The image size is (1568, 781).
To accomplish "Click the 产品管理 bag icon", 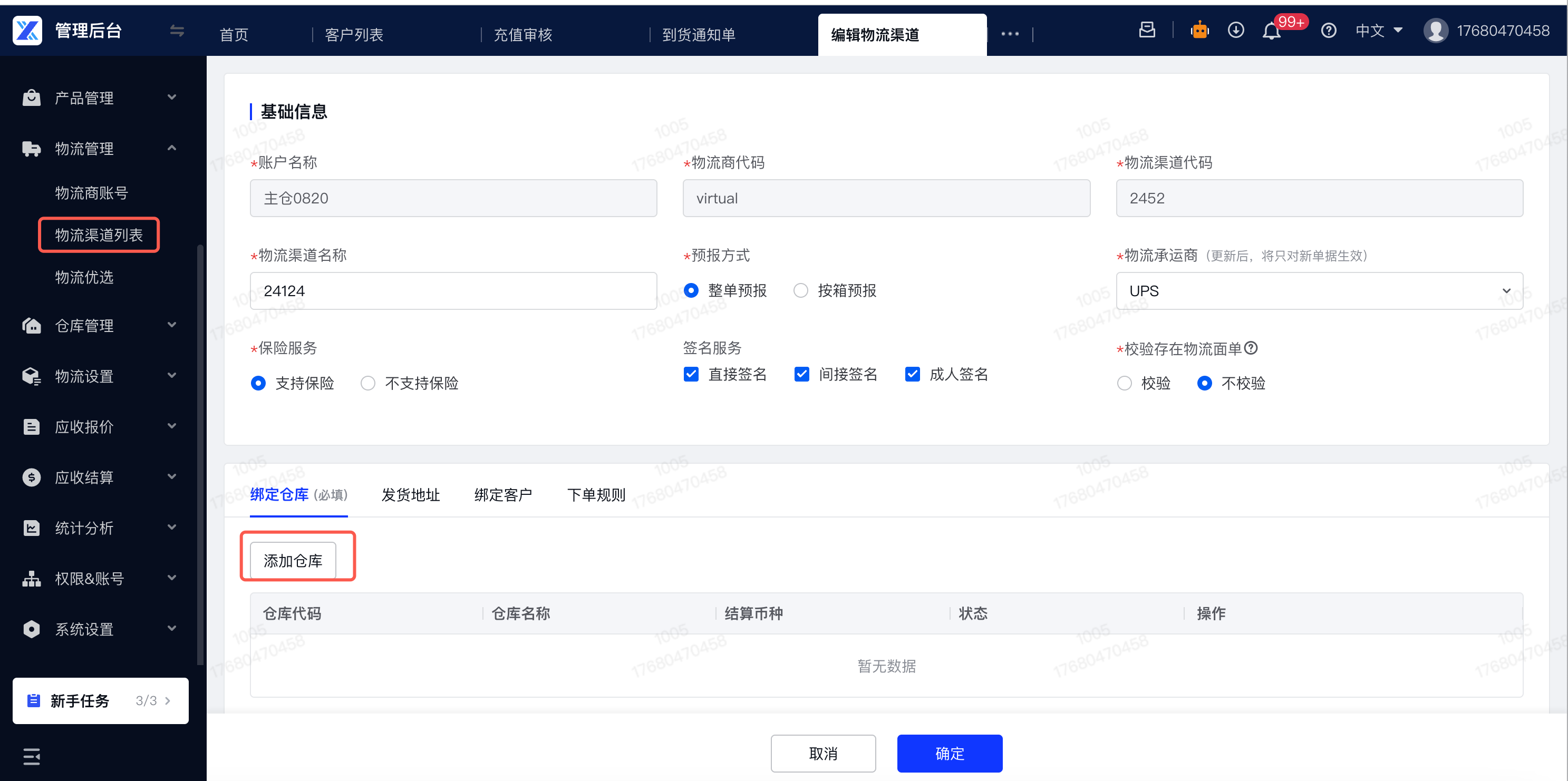I will [x=31, y=98].
